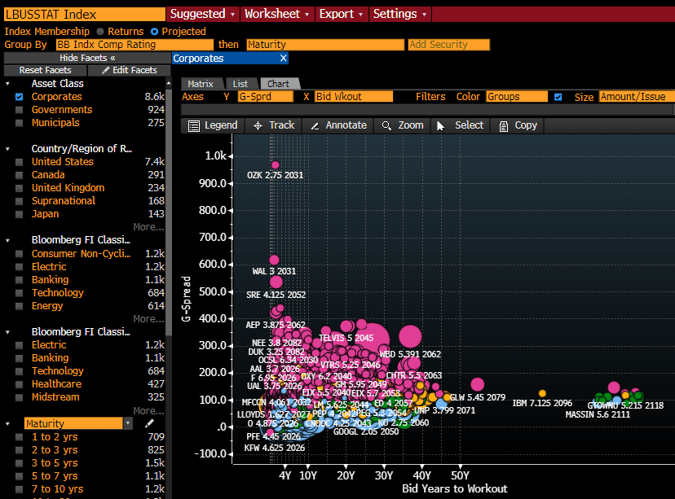The image size is (675, 499).
Task: Open the Settings menu
Action: pos(400,14)
